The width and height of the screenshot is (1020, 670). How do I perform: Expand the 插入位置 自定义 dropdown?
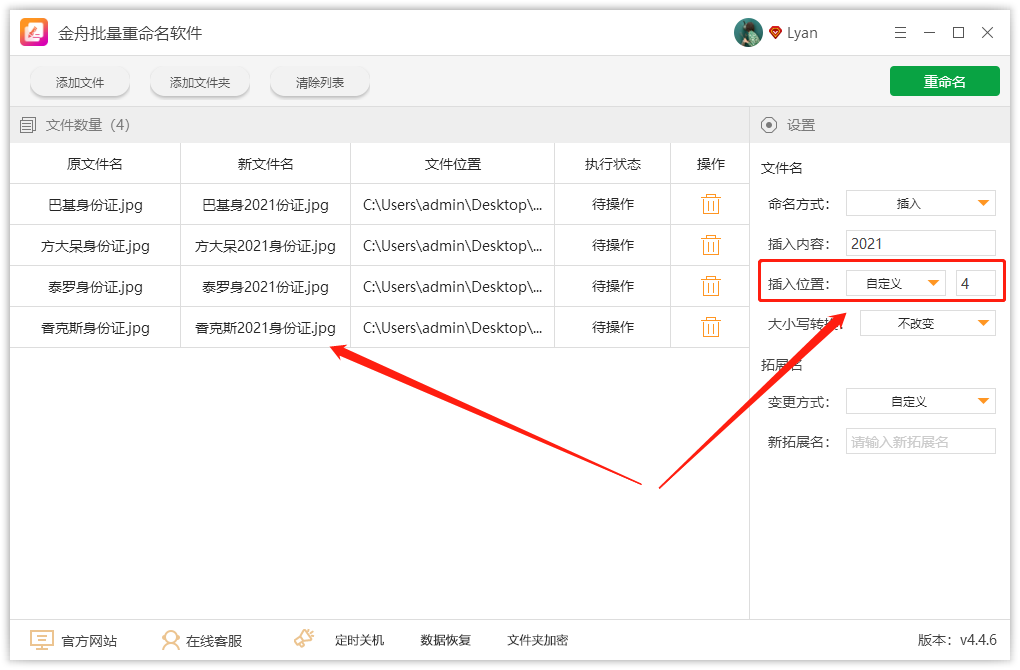(895, 283)
